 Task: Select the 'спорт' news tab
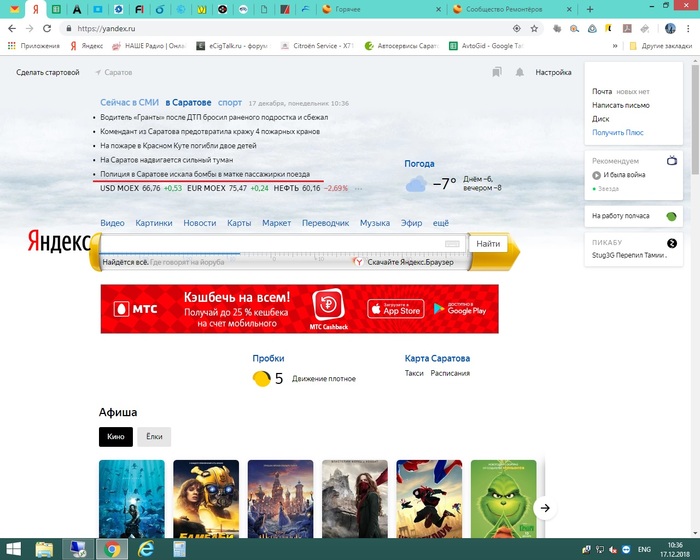(x=230, y=103)
